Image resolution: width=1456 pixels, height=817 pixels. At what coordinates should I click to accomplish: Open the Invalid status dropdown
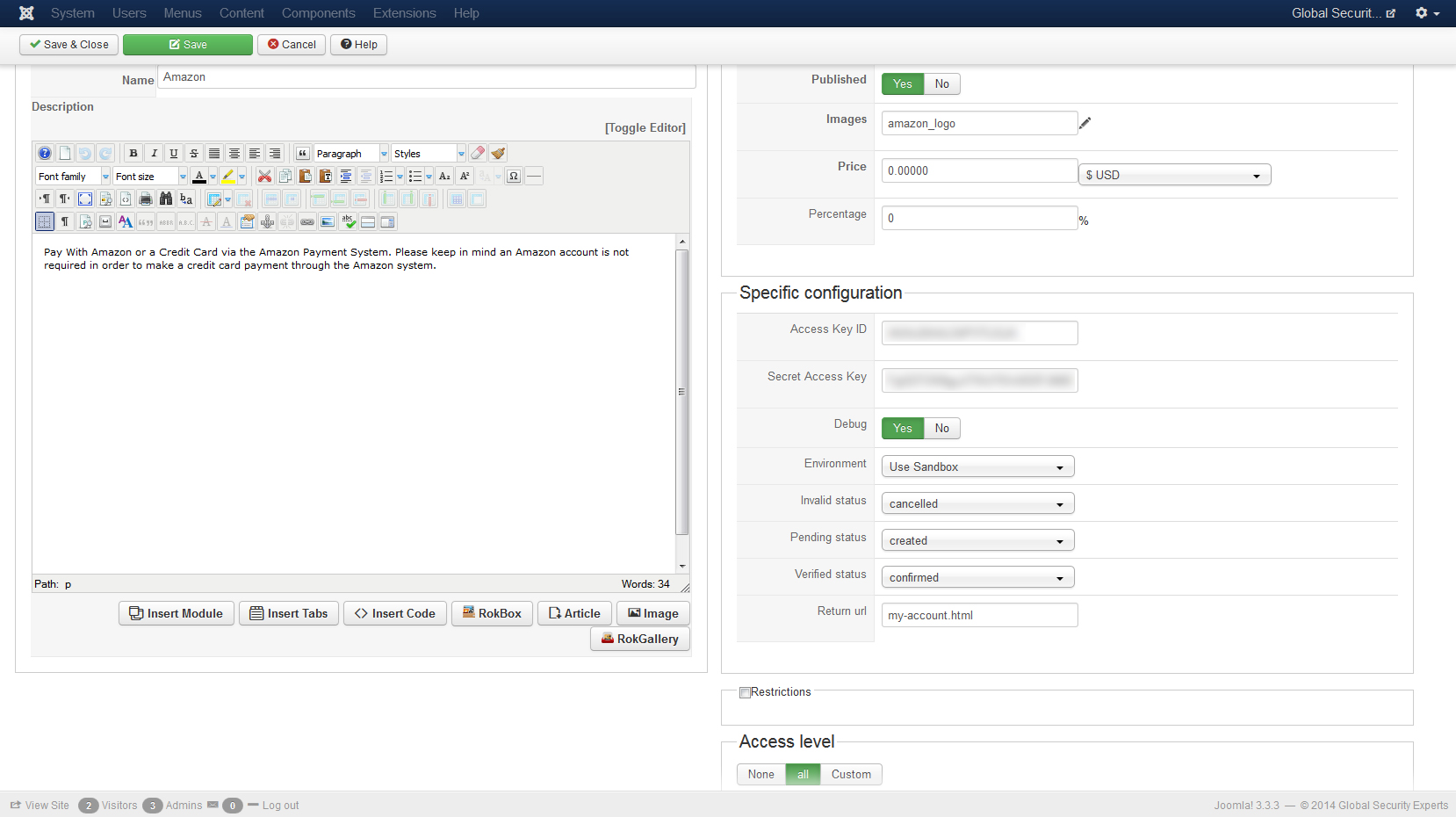pos(978,503)
